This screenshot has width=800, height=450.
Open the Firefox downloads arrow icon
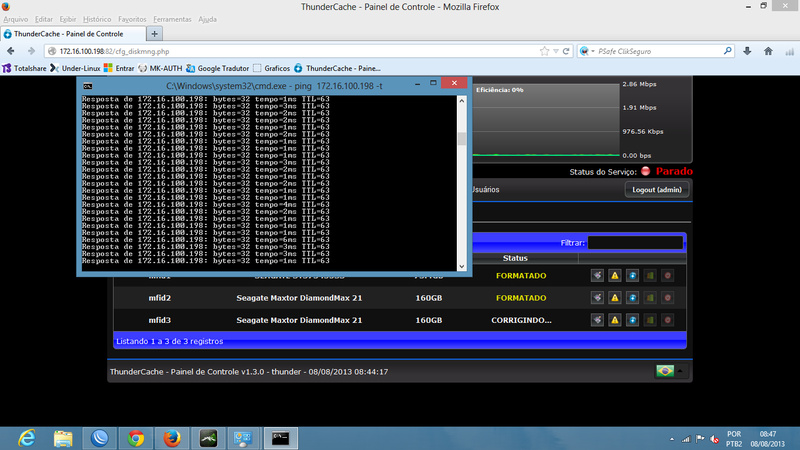(747, 51)
